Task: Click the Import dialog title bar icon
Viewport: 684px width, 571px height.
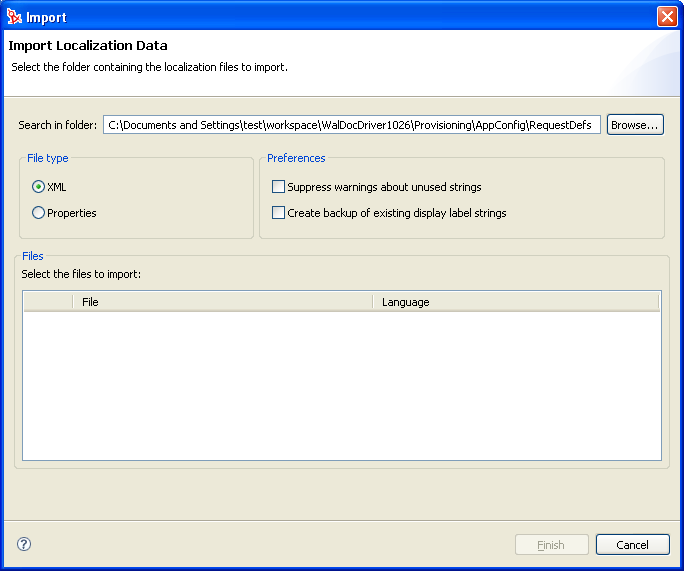Action: 14,16
